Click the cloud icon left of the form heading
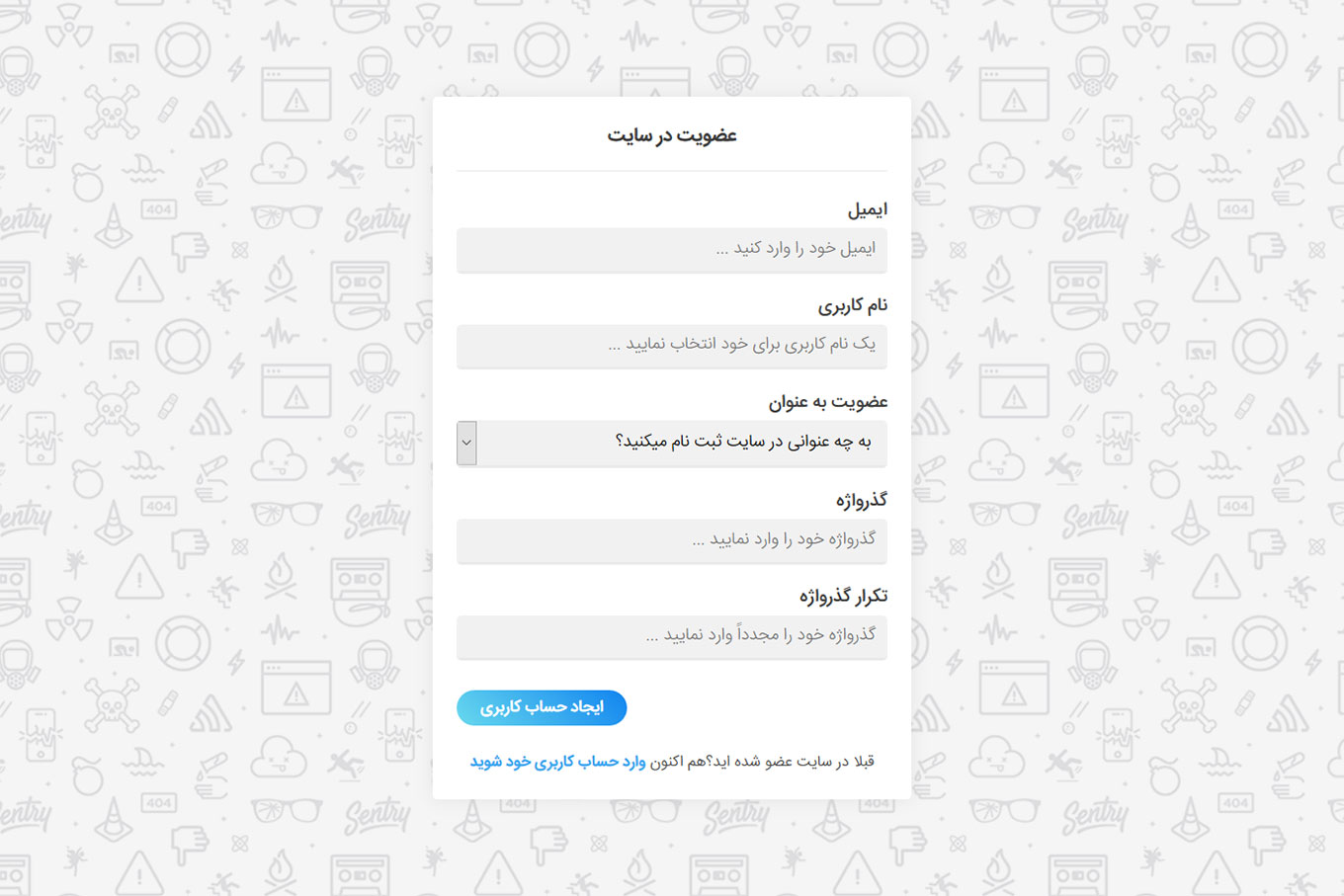Screen dimensions: 1344x896 [279, 165]
